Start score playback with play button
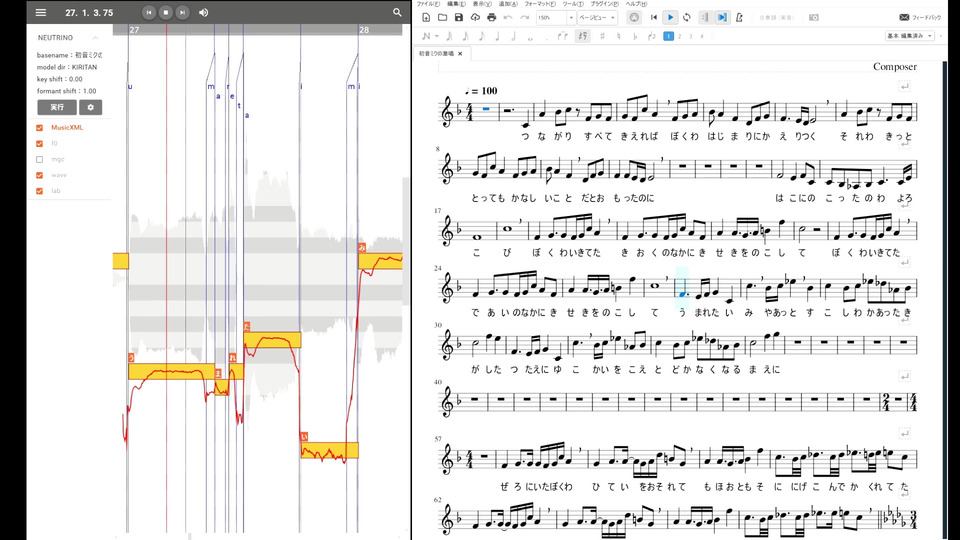 click(670, 18)
